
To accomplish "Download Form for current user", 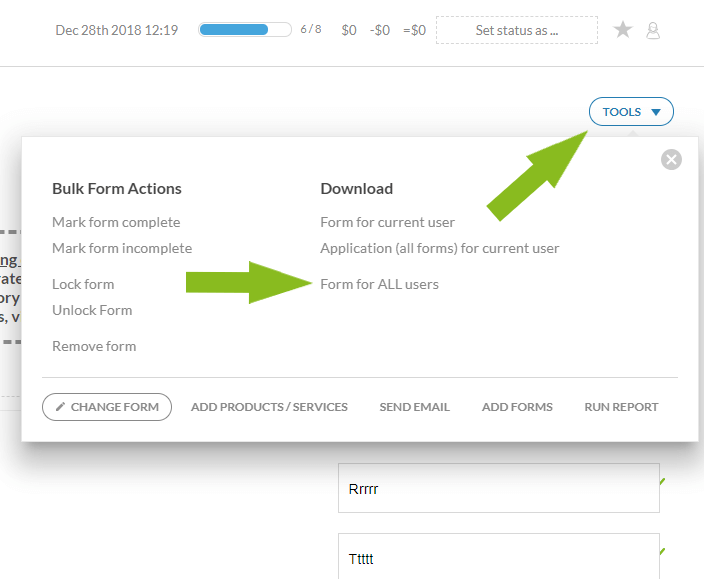I will [387, 222].
